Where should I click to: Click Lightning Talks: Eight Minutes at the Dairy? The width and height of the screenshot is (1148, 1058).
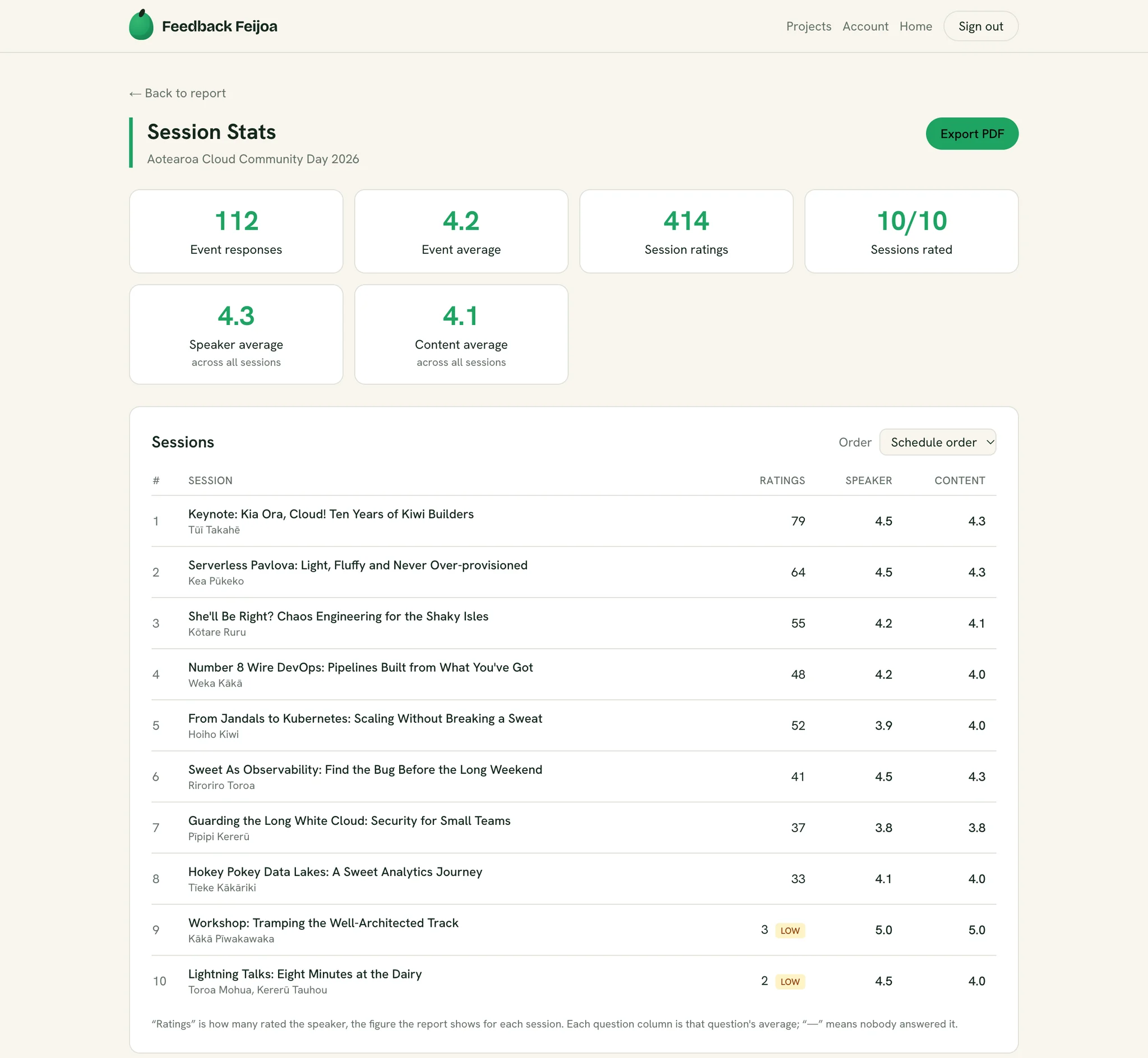tap(305, 974)
